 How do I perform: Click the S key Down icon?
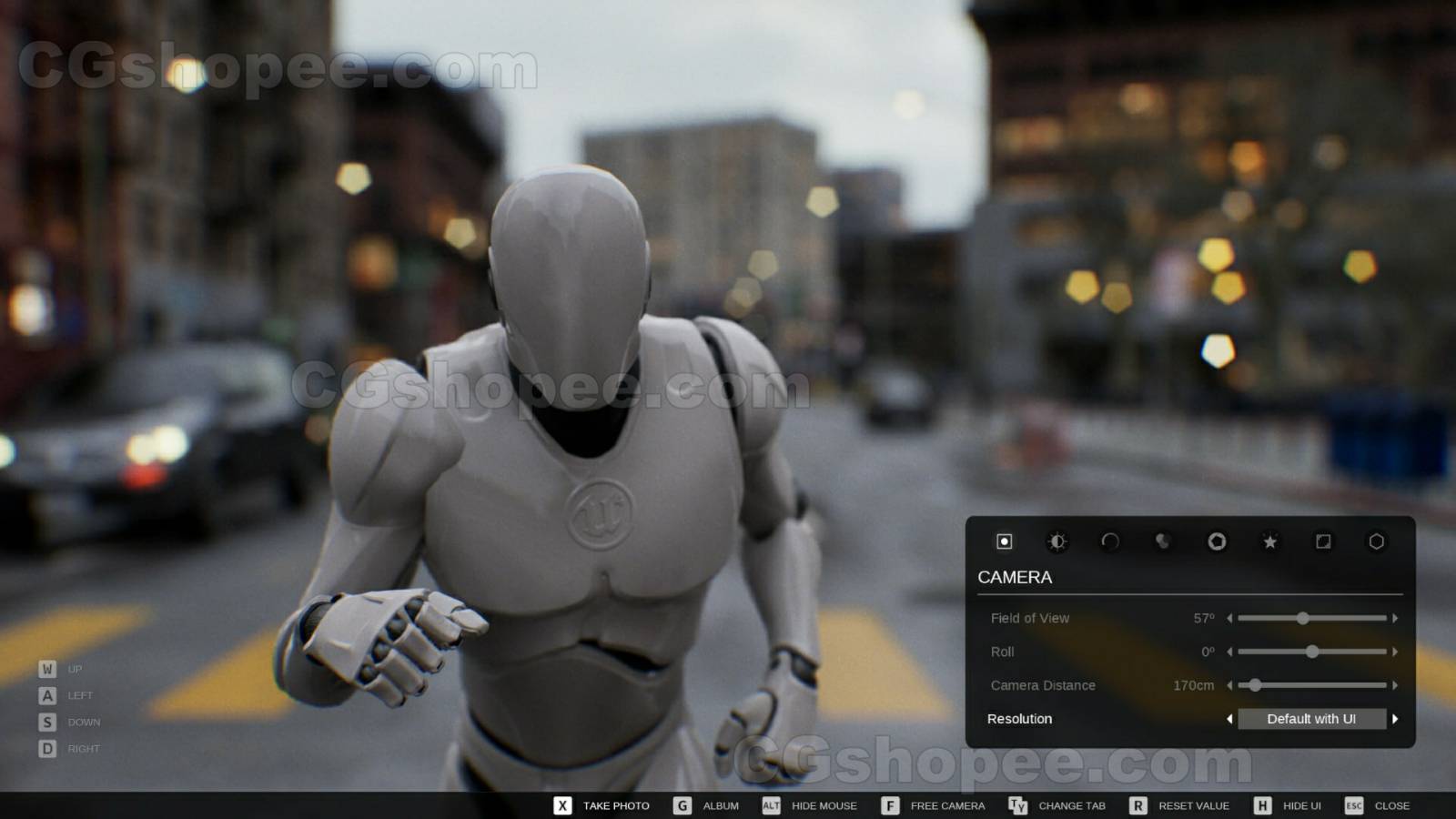pos(47,722)
